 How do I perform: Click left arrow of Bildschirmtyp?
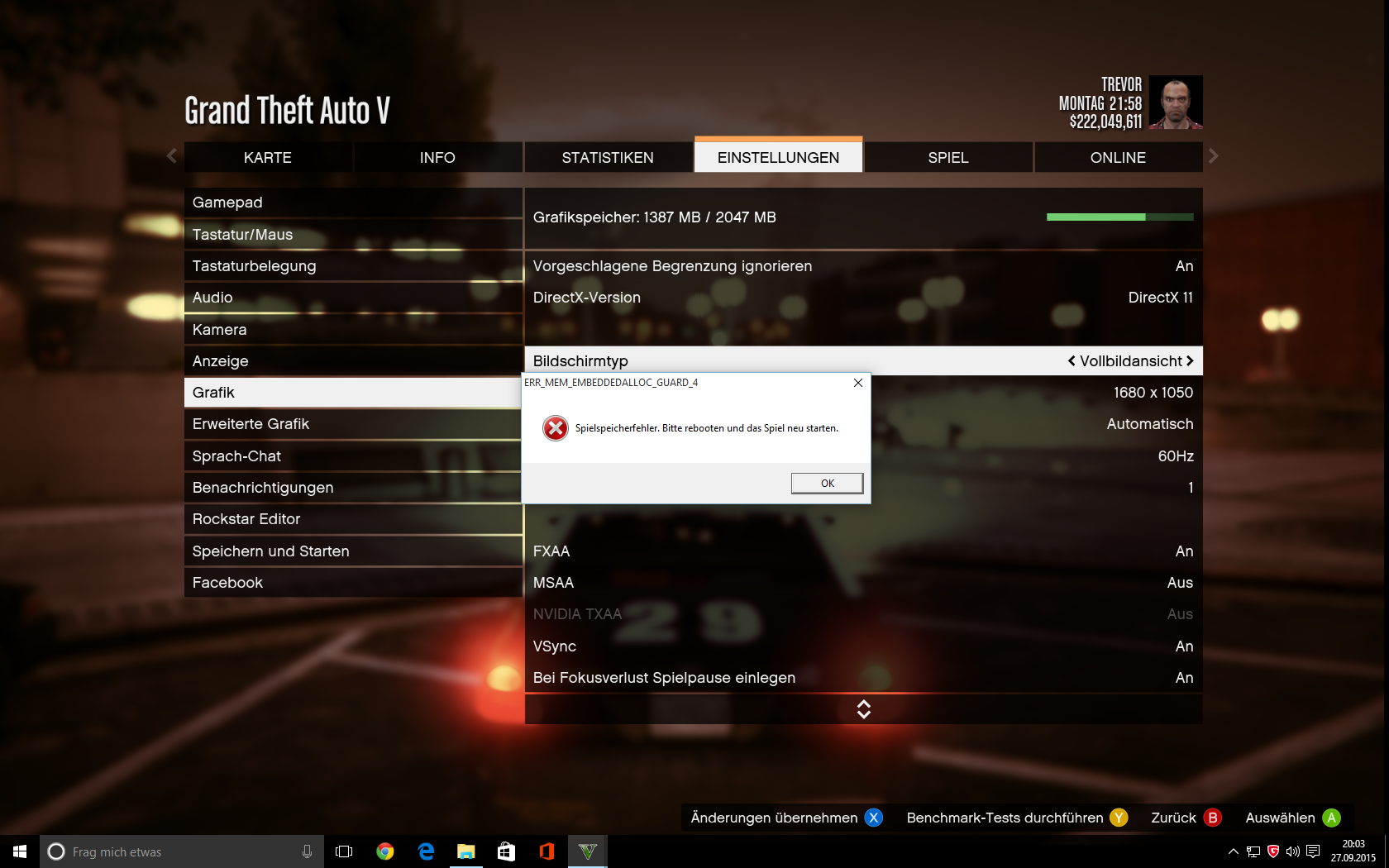click(1072, 361)
